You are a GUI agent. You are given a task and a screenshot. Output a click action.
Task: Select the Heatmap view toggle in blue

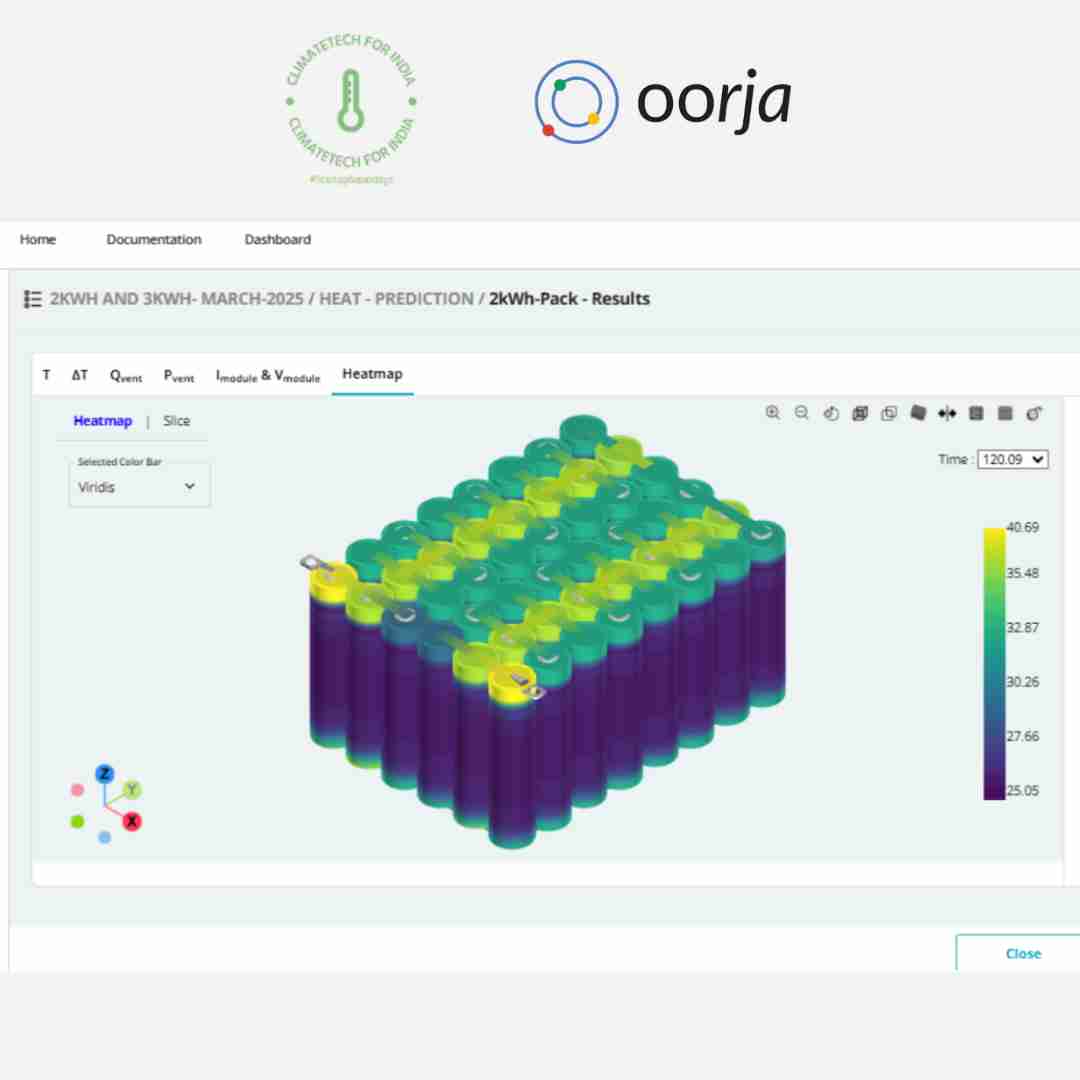pos(102,421)
